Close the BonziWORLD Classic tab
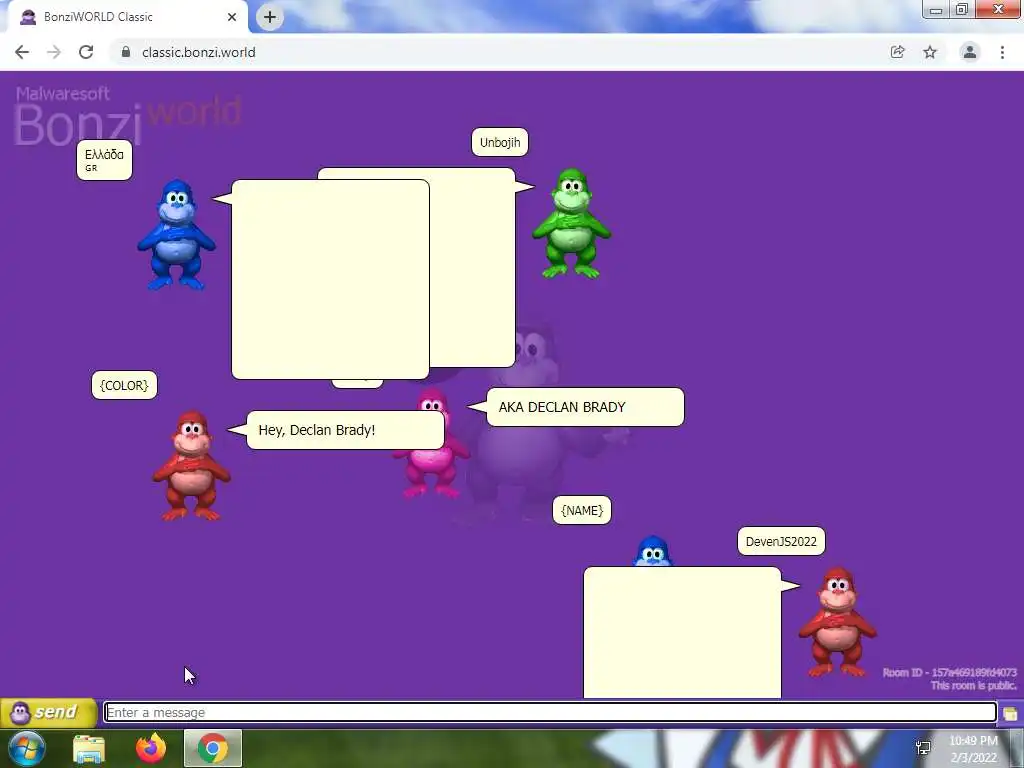Viewport: 1024px width, 768px height. 232,17
